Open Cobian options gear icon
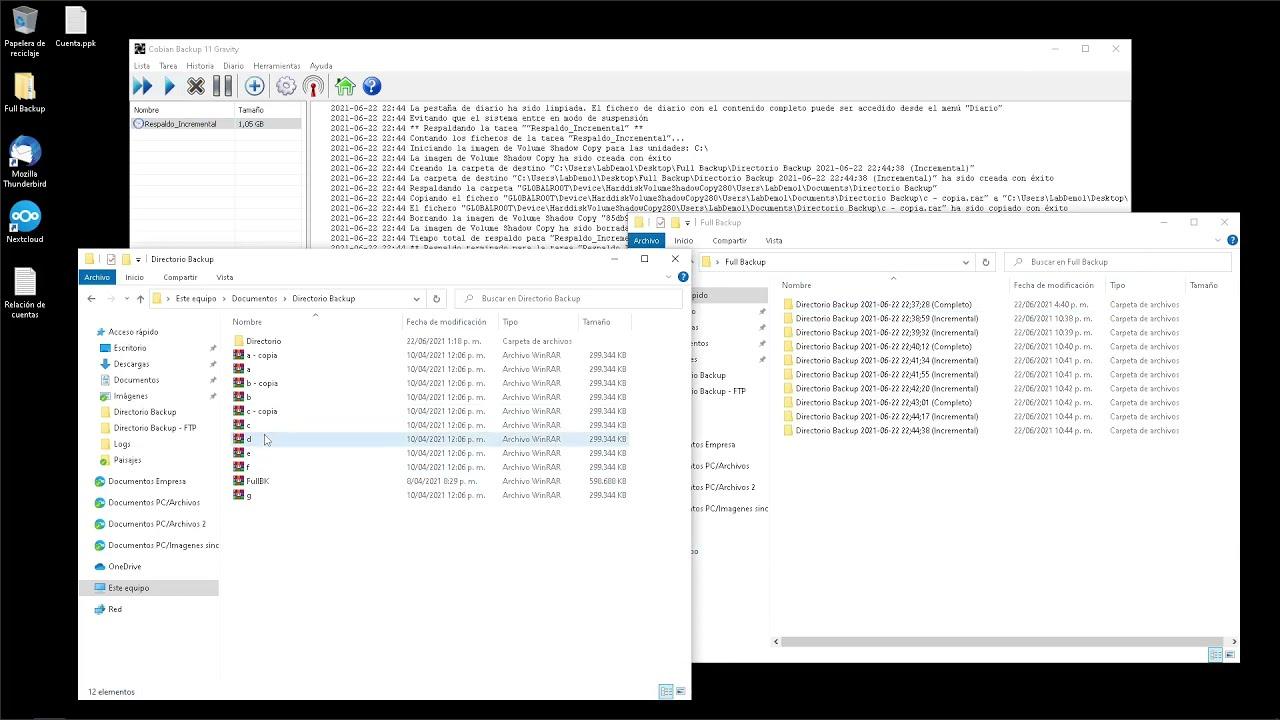This screenshot has width=1280, height=720. pyautogui.click(x=286, y=86)
